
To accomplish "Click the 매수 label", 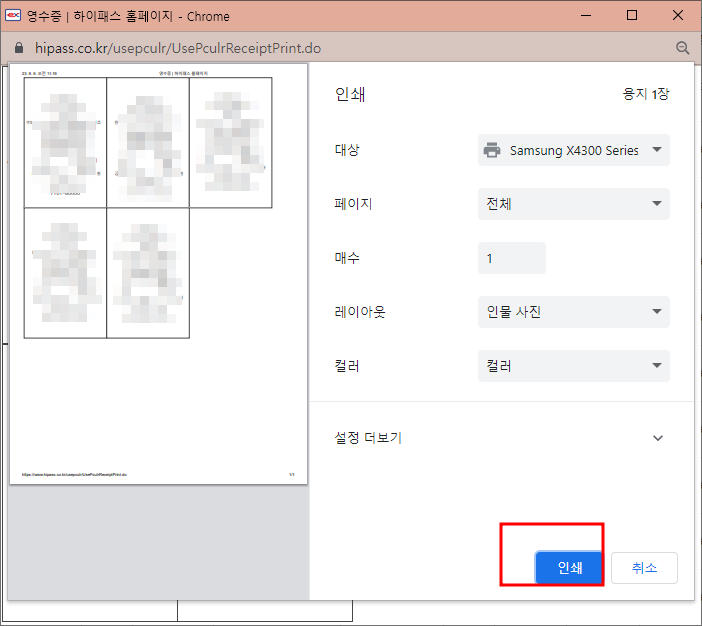I will click(x=347, y=258).
